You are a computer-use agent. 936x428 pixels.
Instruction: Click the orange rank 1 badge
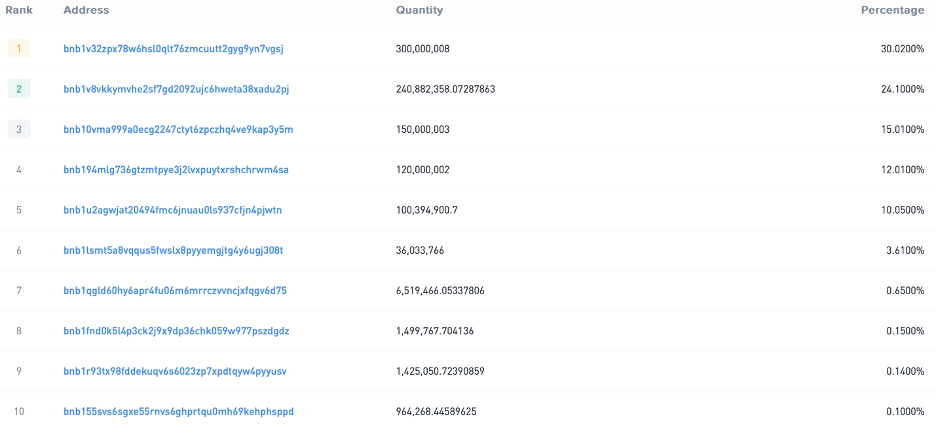(19, 49)
